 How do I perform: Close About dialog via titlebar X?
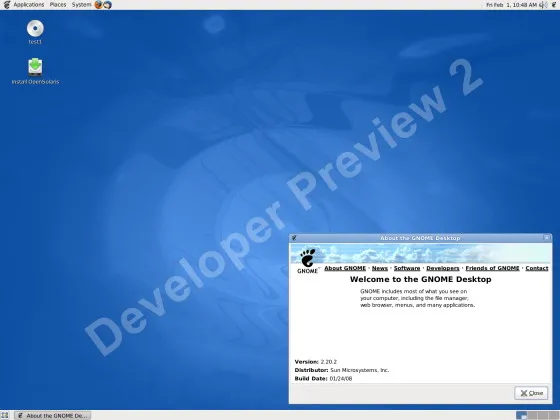click(546, 238)
